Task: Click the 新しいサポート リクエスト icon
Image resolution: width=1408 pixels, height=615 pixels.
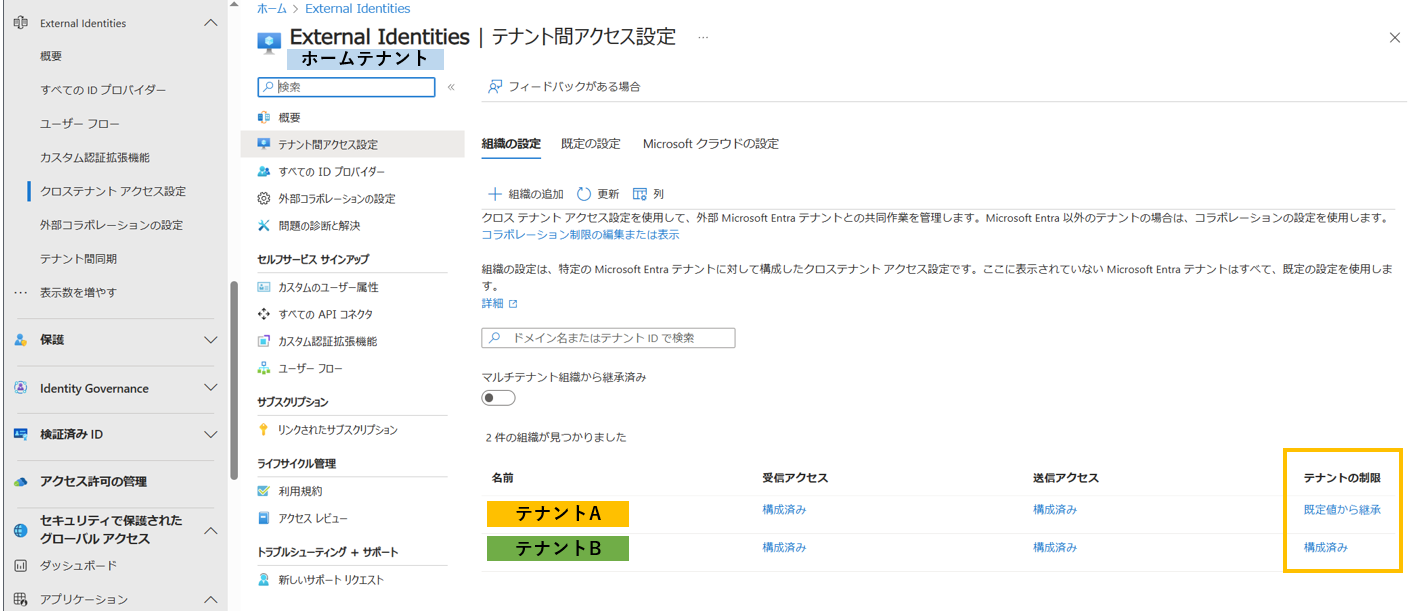Action: point(264,579)
